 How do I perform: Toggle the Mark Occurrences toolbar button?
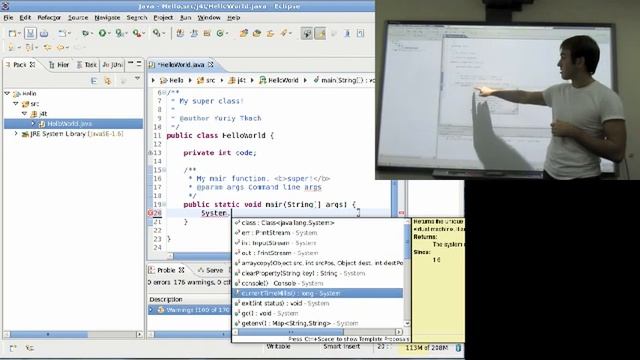pos(320,33)
